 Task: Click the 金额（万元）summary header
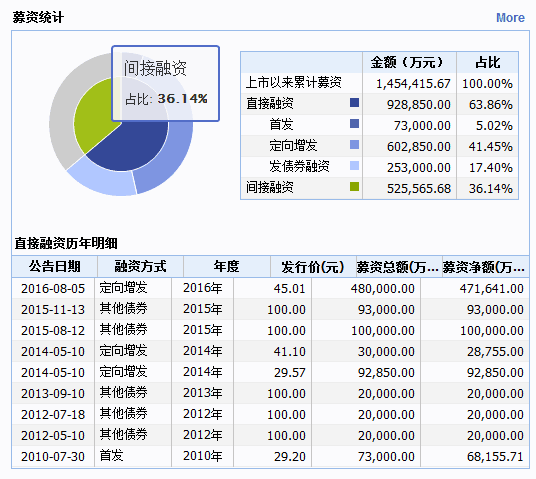[409, 63]
